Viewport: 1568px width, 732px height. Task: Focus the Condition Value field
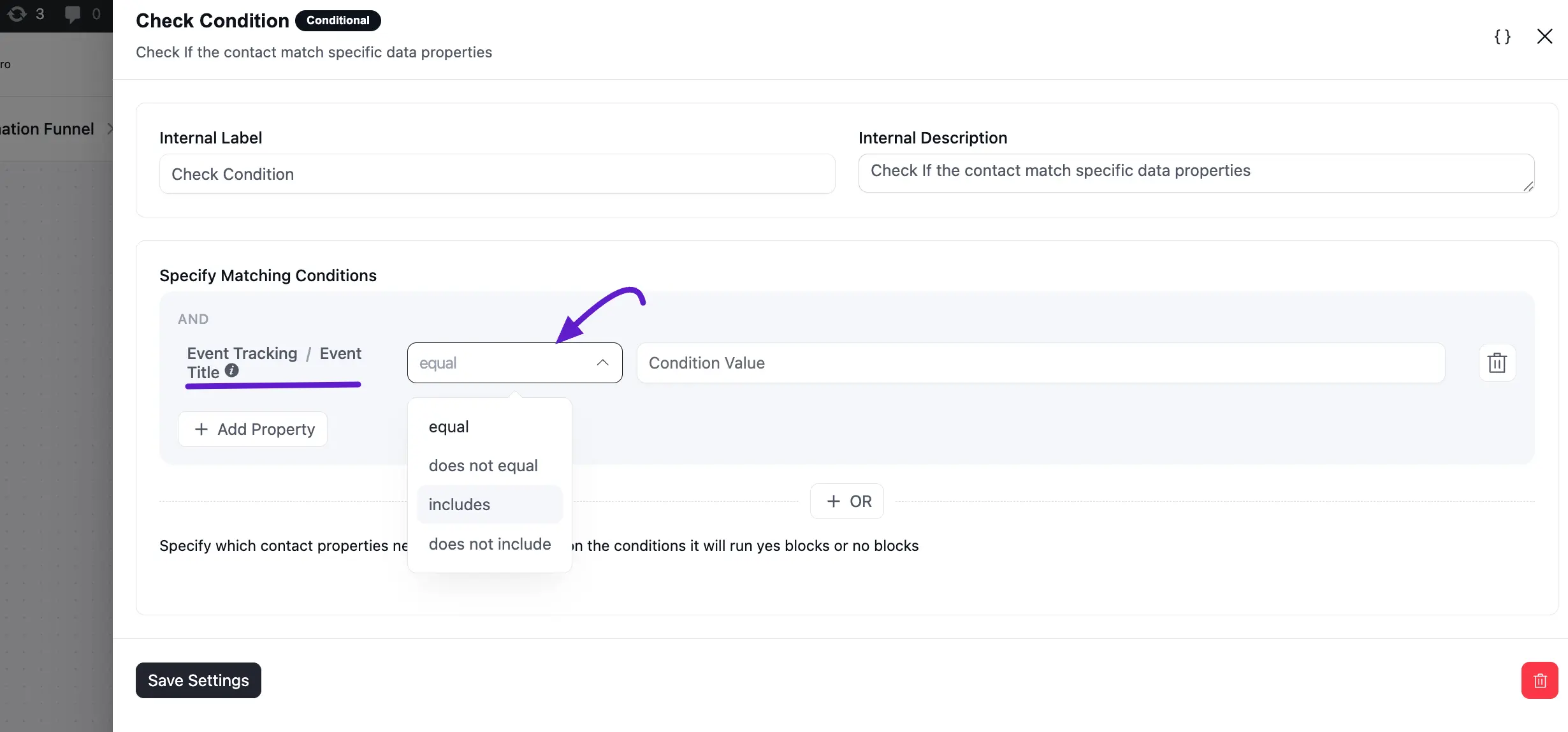click(x=1041, y=363)
